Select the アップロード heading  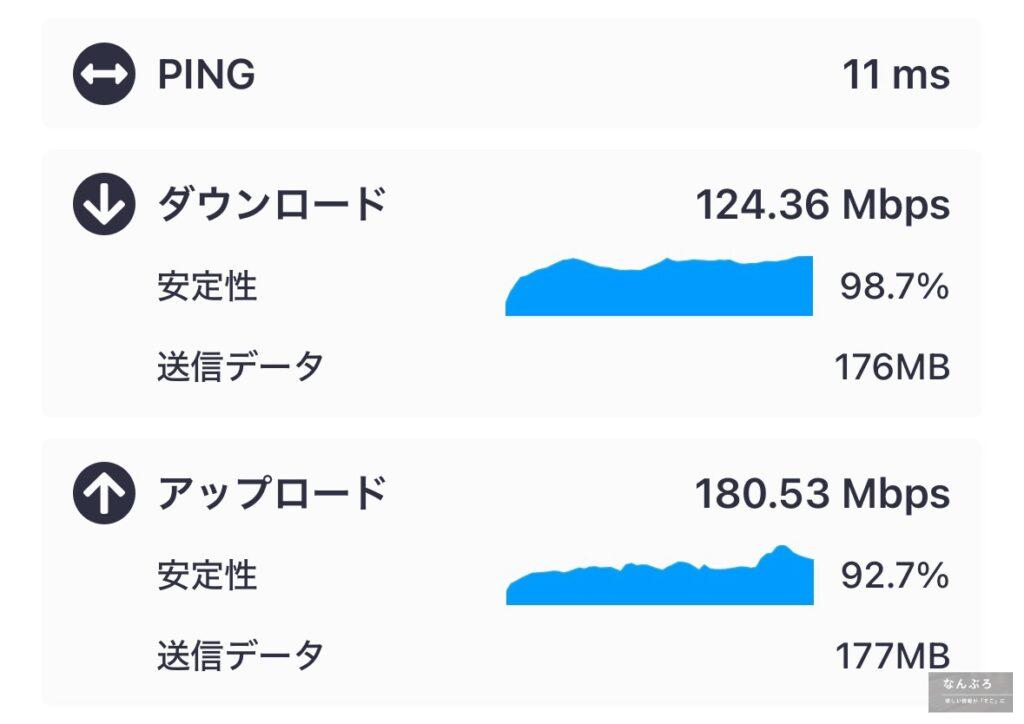click(x=273, y=493)
